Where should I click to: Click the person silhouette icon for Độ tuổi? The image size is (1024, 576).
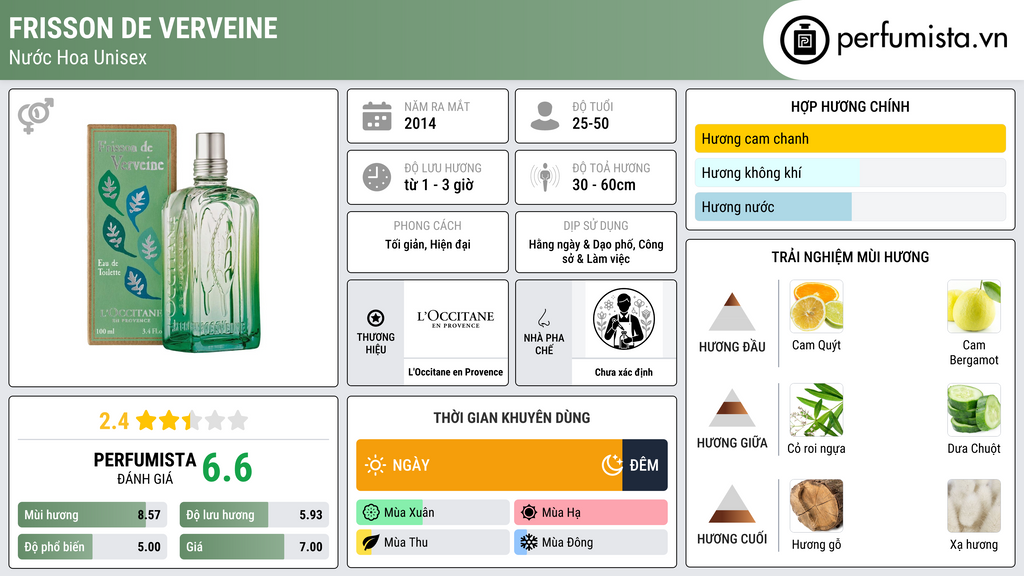point(545,116)
